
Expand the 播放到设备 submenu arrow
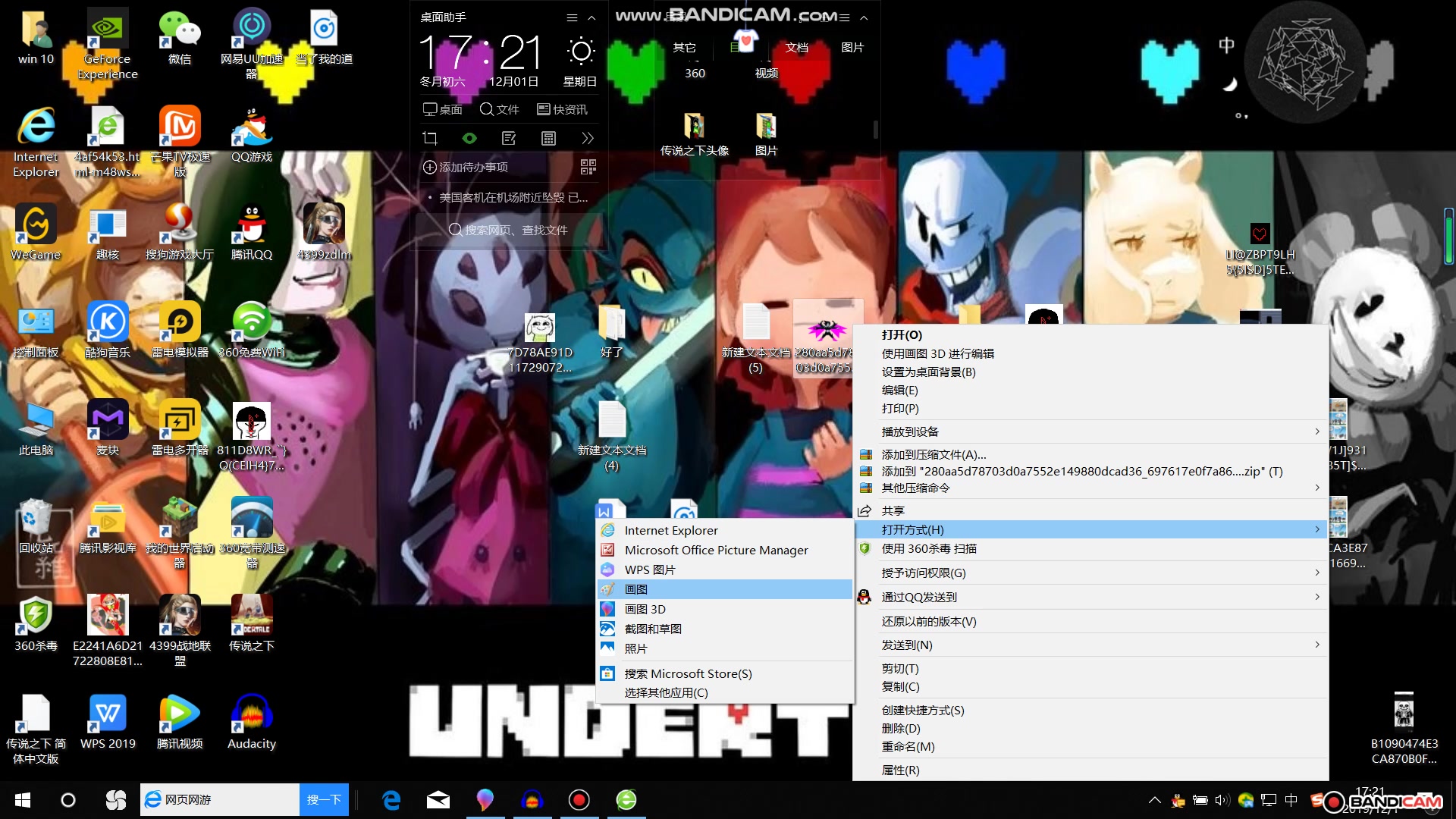coord(1317,431)
